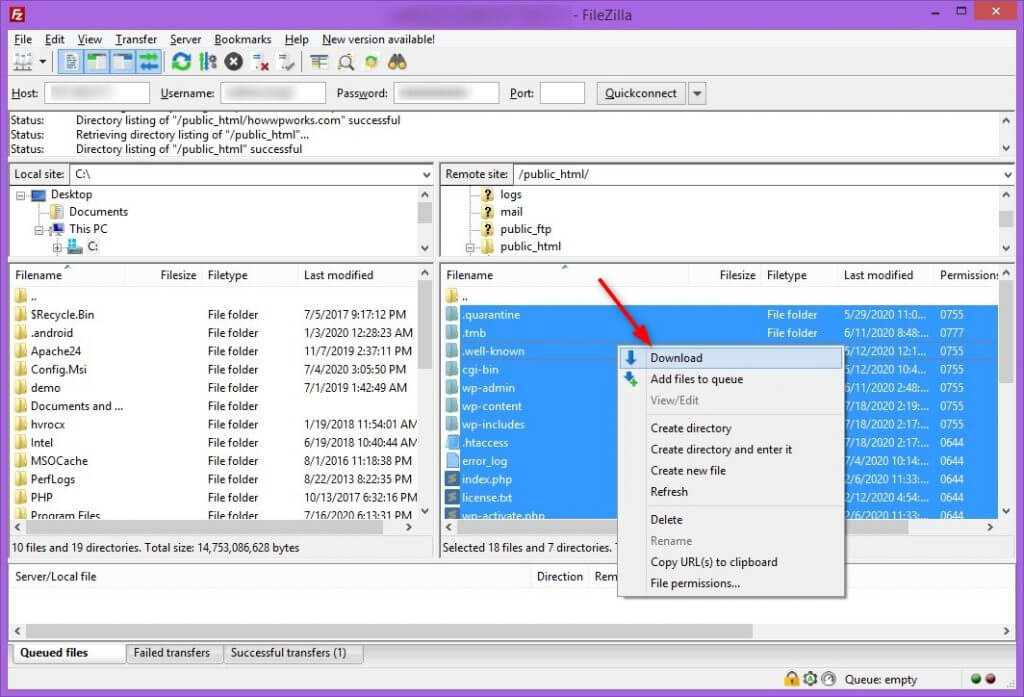Choose File permissions... in context menu

pyautogui.click(x=731, y=583)
